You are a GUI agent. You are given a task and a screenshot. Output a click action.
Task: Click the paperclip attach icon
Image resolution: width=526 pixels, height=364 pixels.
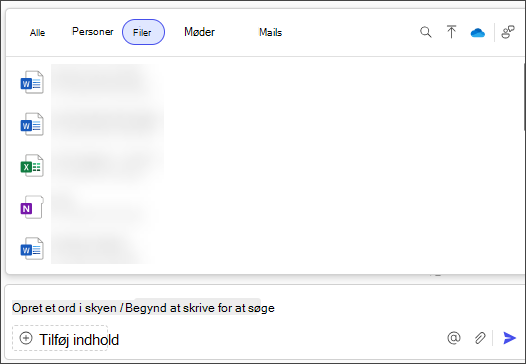pos(480,338)
